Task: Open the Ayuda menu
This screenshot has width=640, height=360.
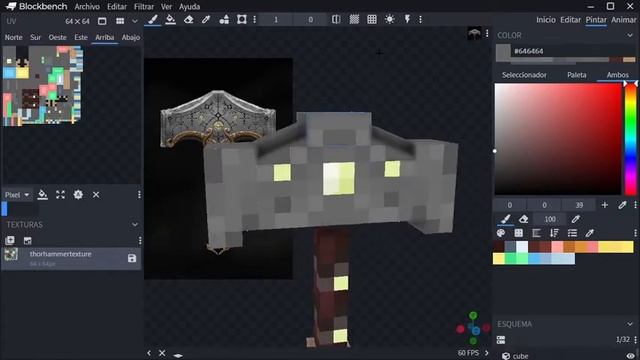Action: [x=189, y=7]
